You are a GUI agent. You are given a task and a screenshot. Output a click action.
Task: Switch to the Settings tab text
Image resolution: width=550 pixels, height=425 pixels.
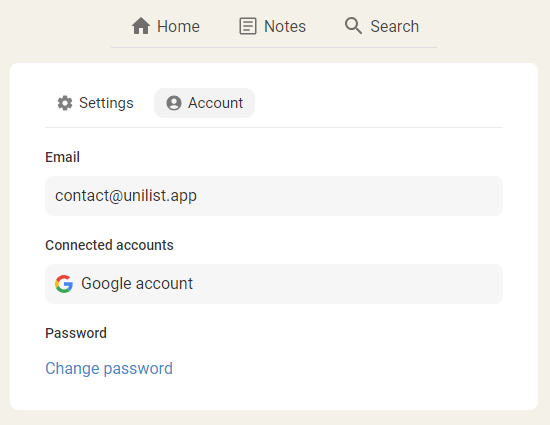(106, 103)
